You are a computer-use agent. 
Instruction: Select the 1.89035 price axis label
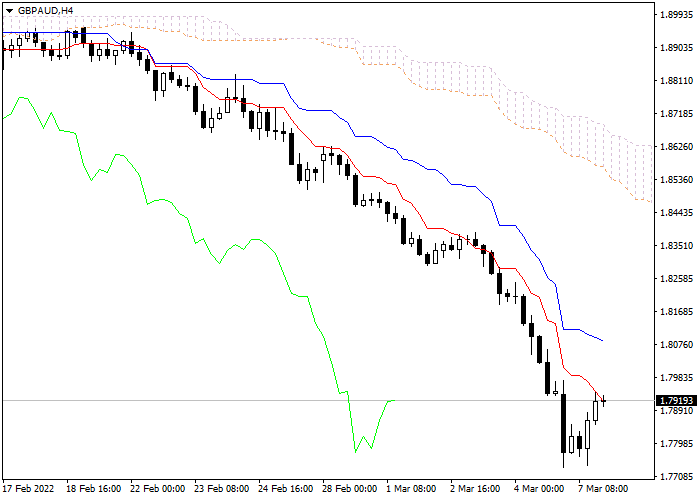pos(677,47)
